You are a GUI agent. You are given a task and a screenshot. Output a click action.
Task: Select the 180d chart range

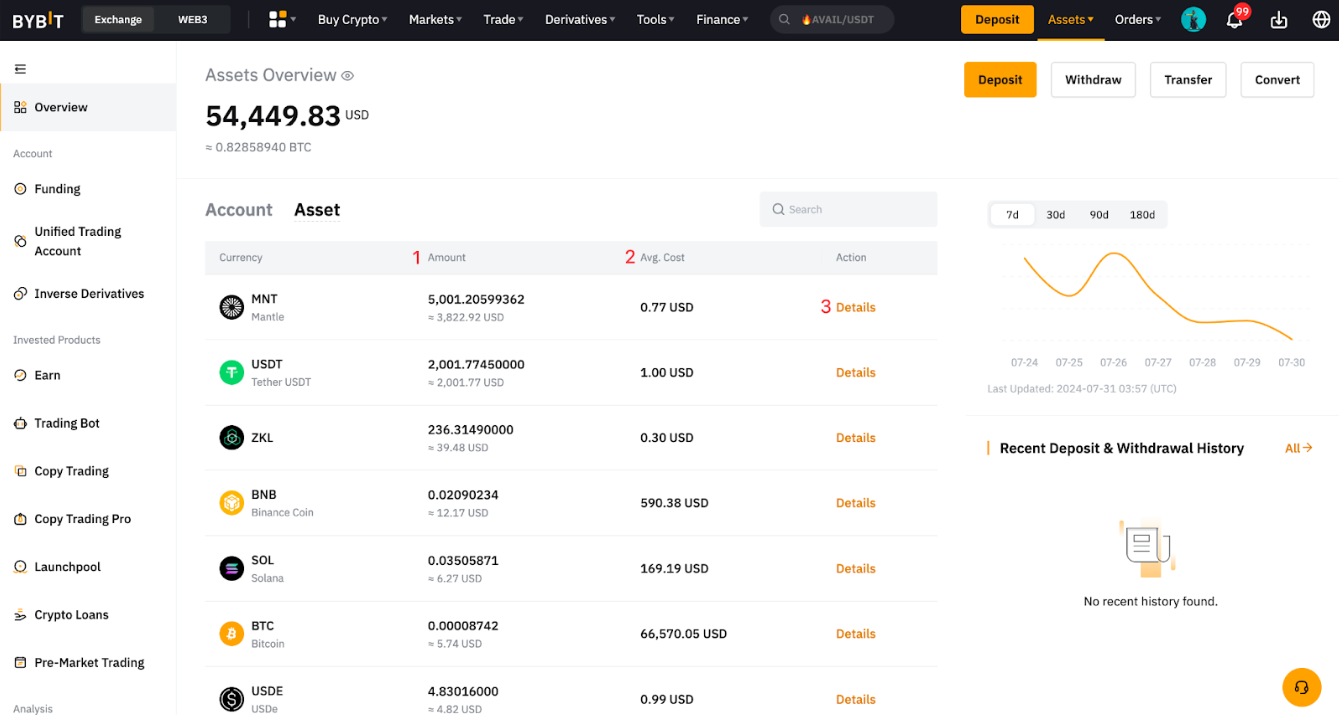pyautogui.click(x=1142, y=215)
